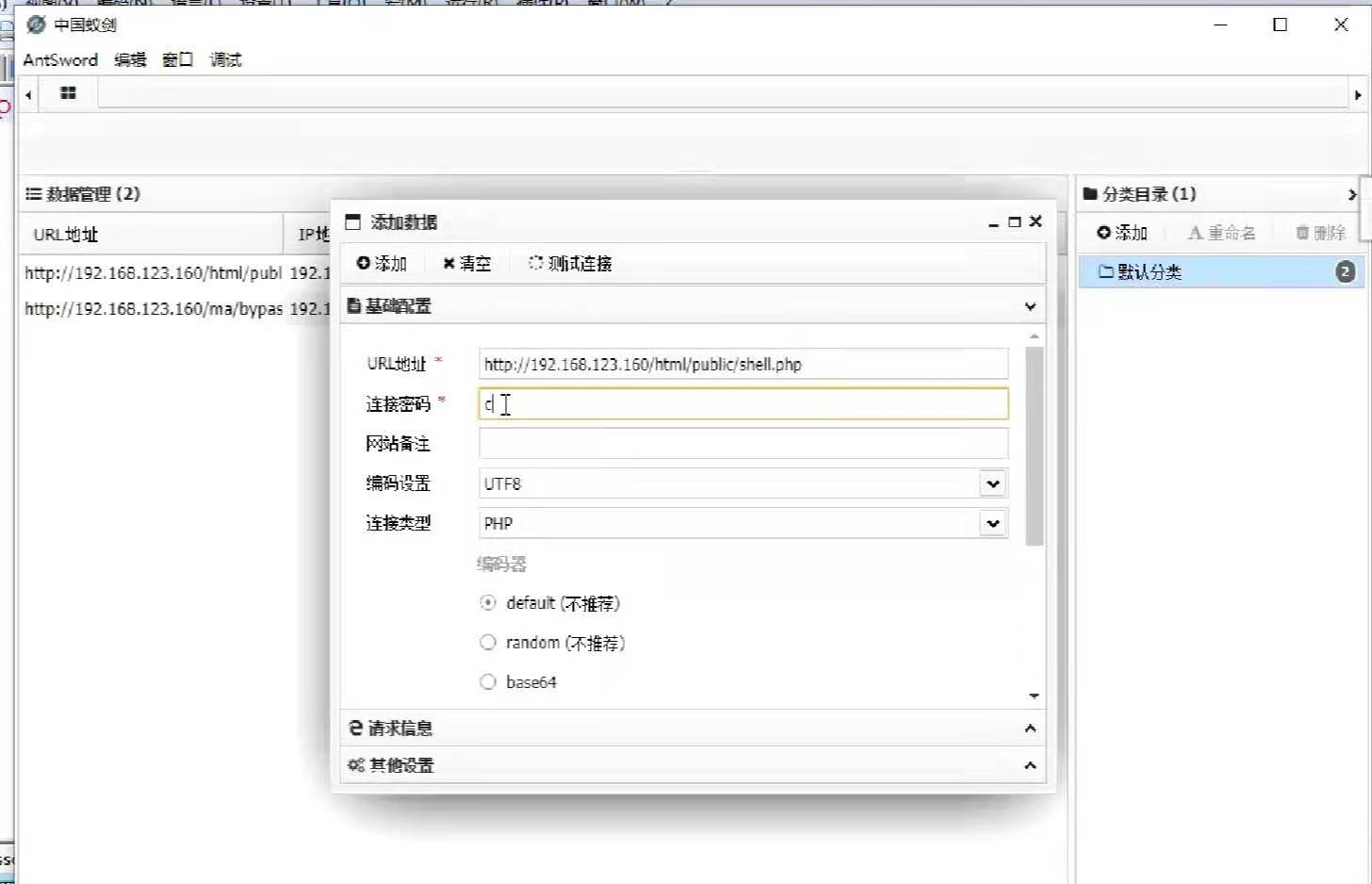Viewport: 1372px width, 884px height.
Task: Maximize the 添加数据 dialog
Action: [x=1015, y=222]
